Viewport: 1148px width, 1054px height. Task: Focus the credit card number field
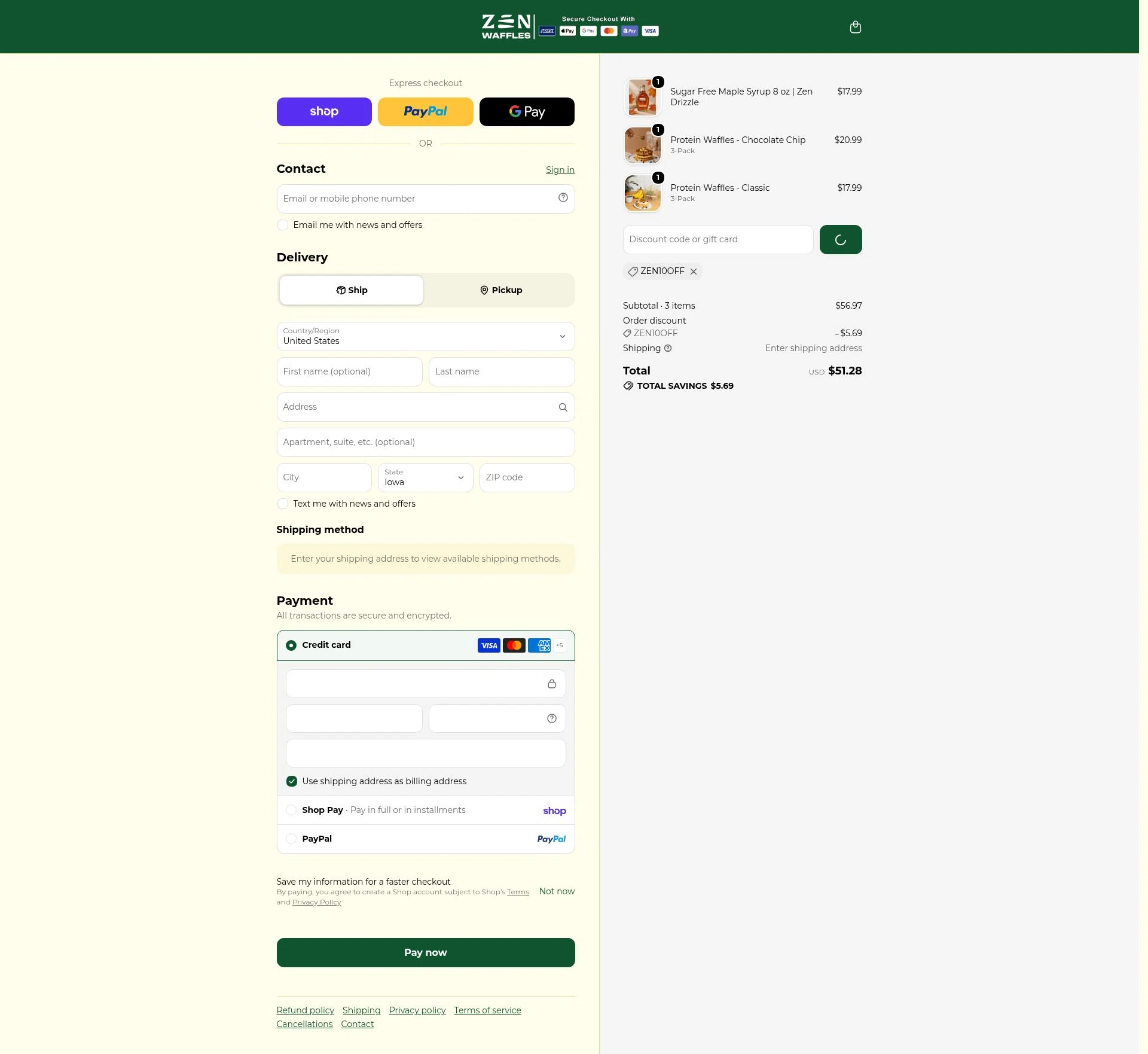click(x=426, y=684)
